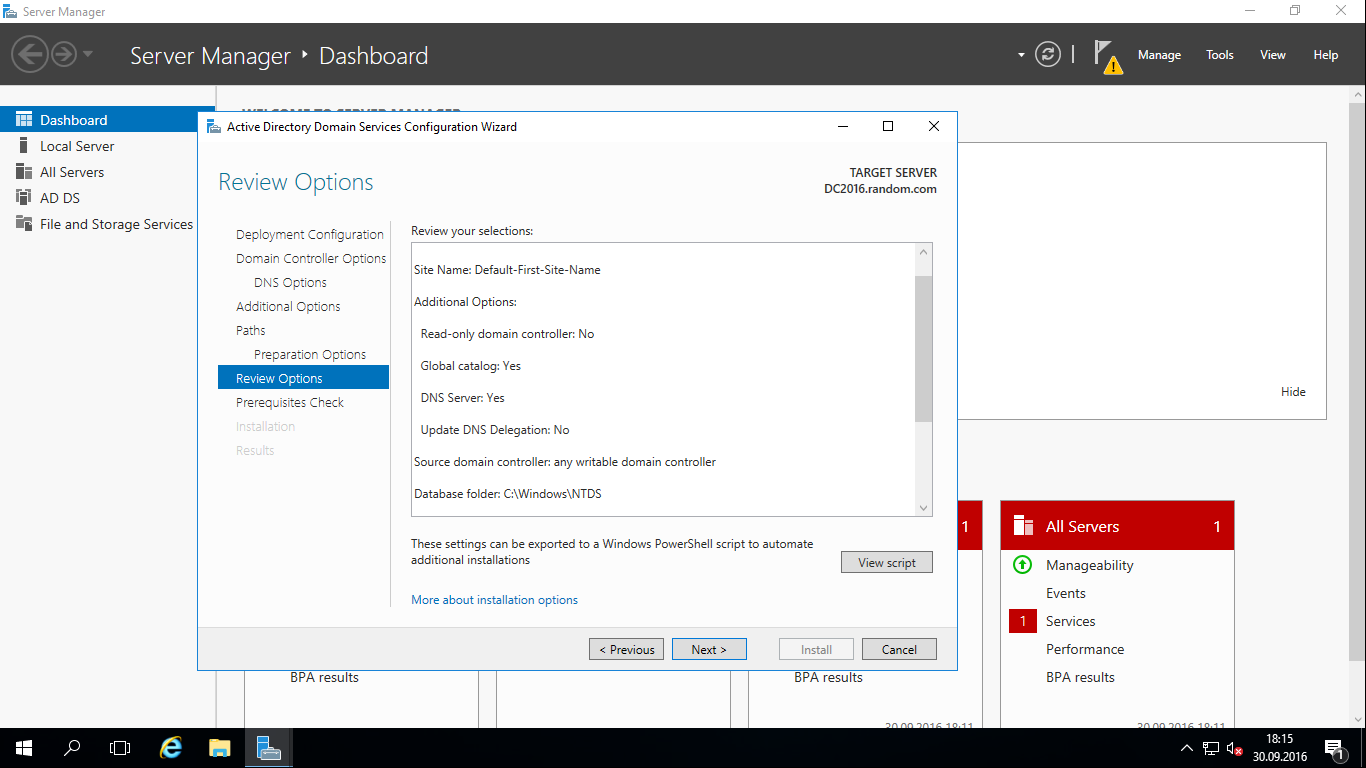
Task: Click the 'Source domain controller' line
Action: [565, 462]
